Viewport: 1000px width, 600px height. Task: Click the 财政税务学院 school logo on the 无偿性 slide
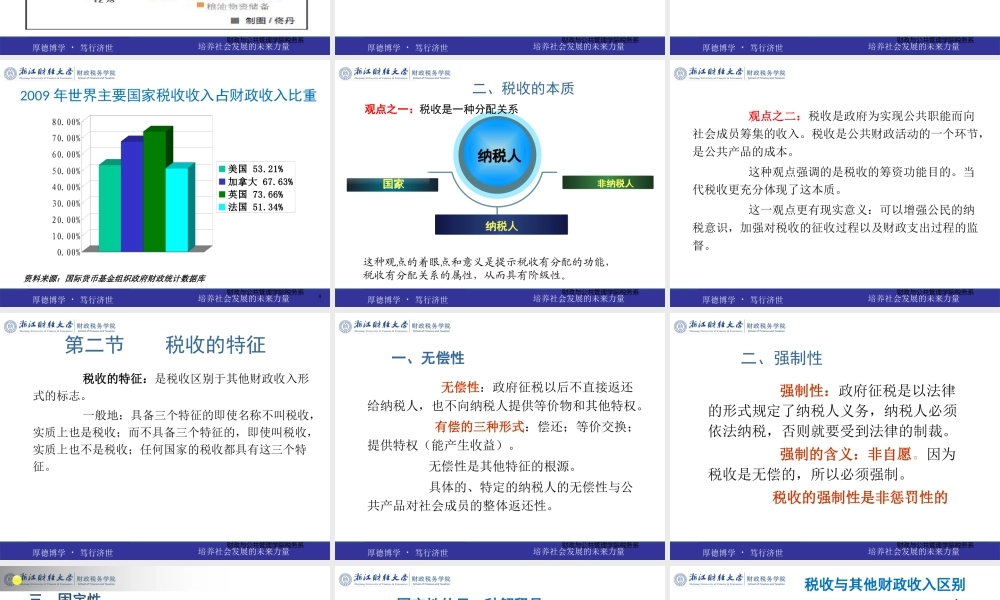(x=432, y=327)
